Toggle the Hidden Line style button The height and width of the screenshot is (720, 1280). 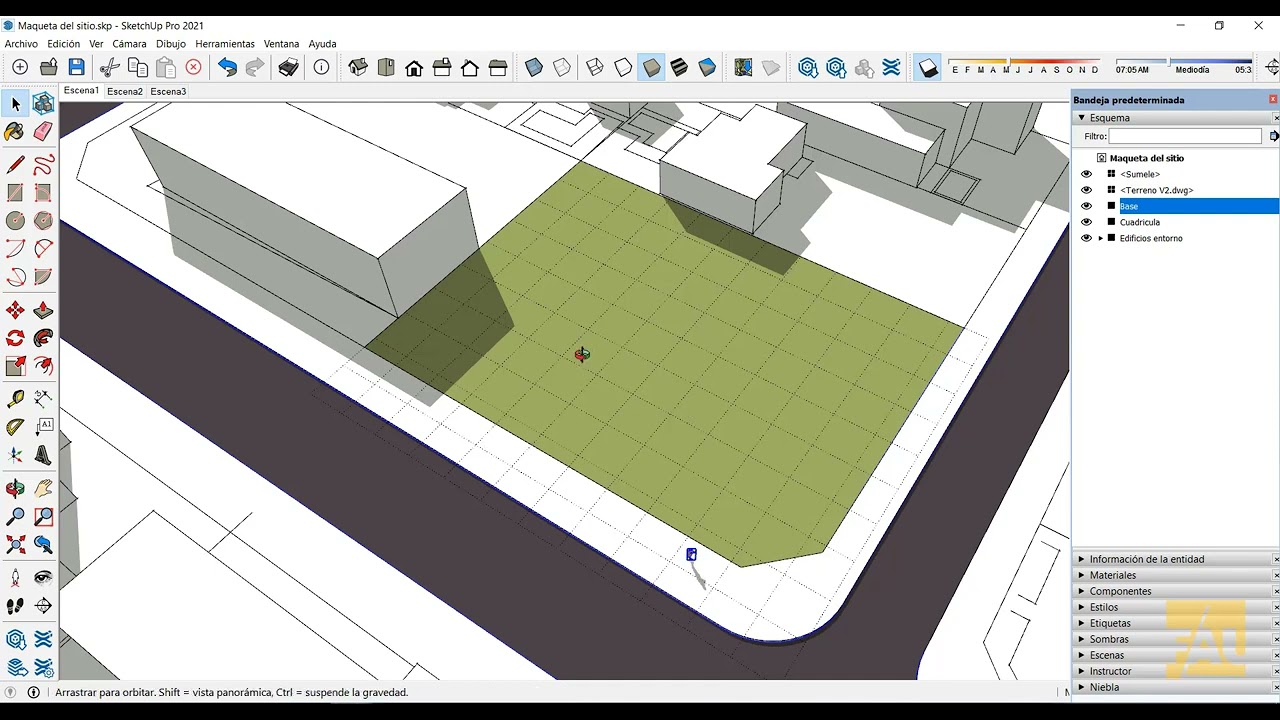pos(623,68)
